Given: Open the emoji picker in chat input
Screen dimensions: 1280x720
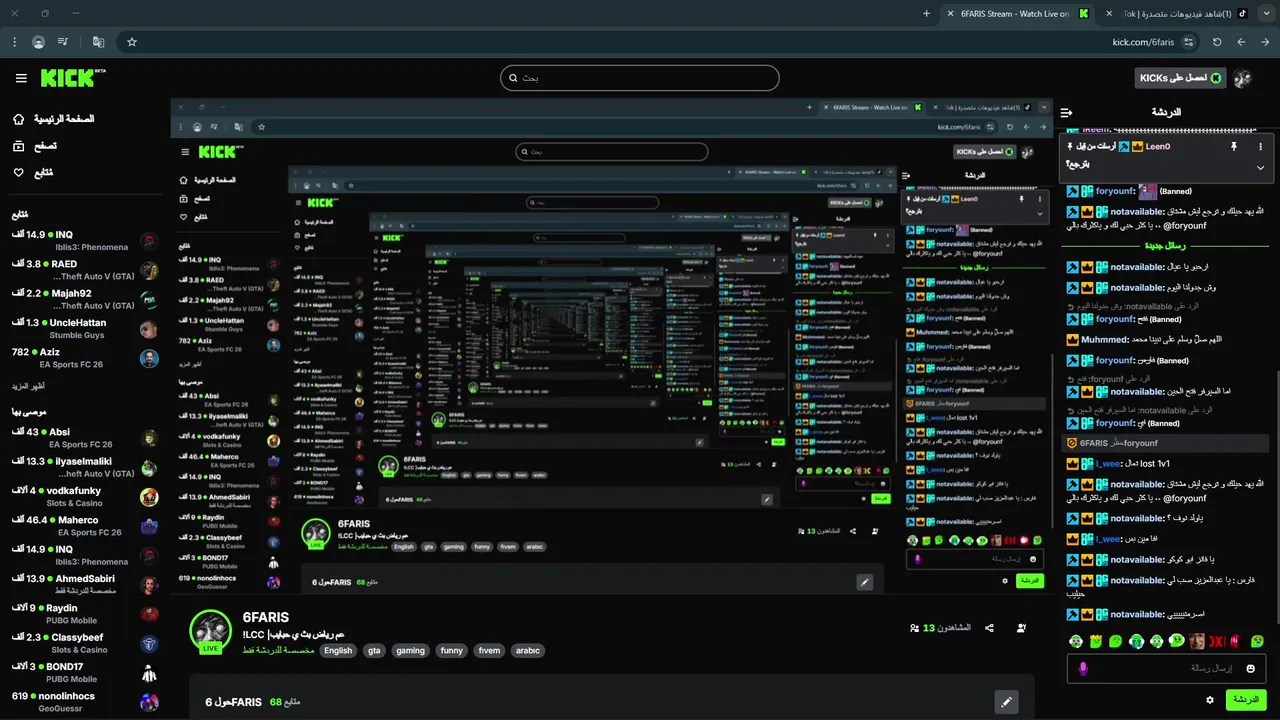Looking at the screenshot, I should [1250, 668].
